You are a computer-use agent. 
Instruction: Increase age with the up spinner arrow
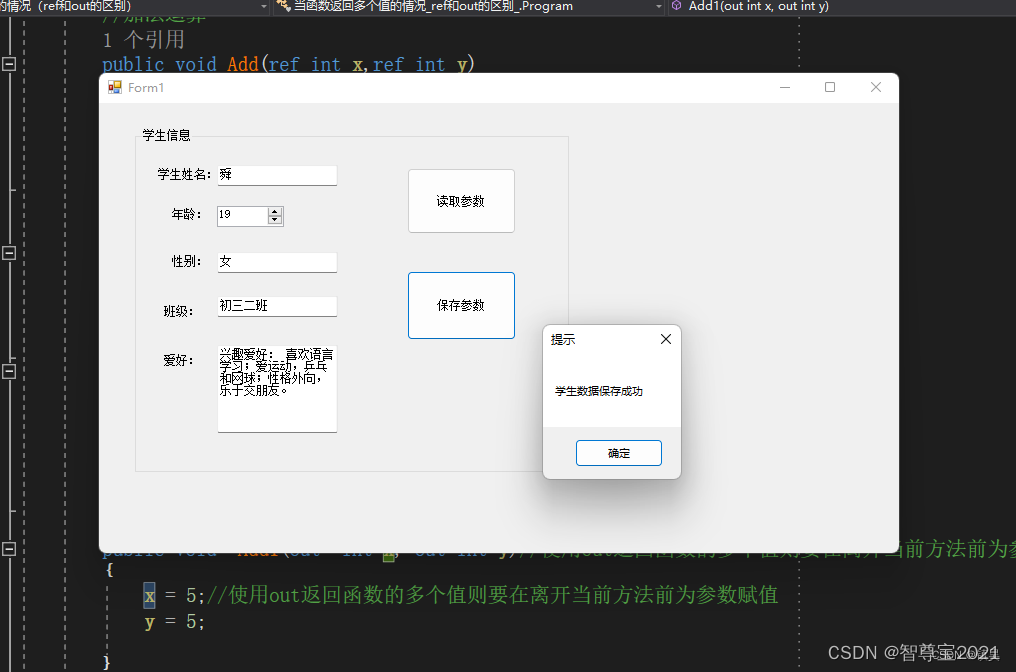tap(275, 212)
